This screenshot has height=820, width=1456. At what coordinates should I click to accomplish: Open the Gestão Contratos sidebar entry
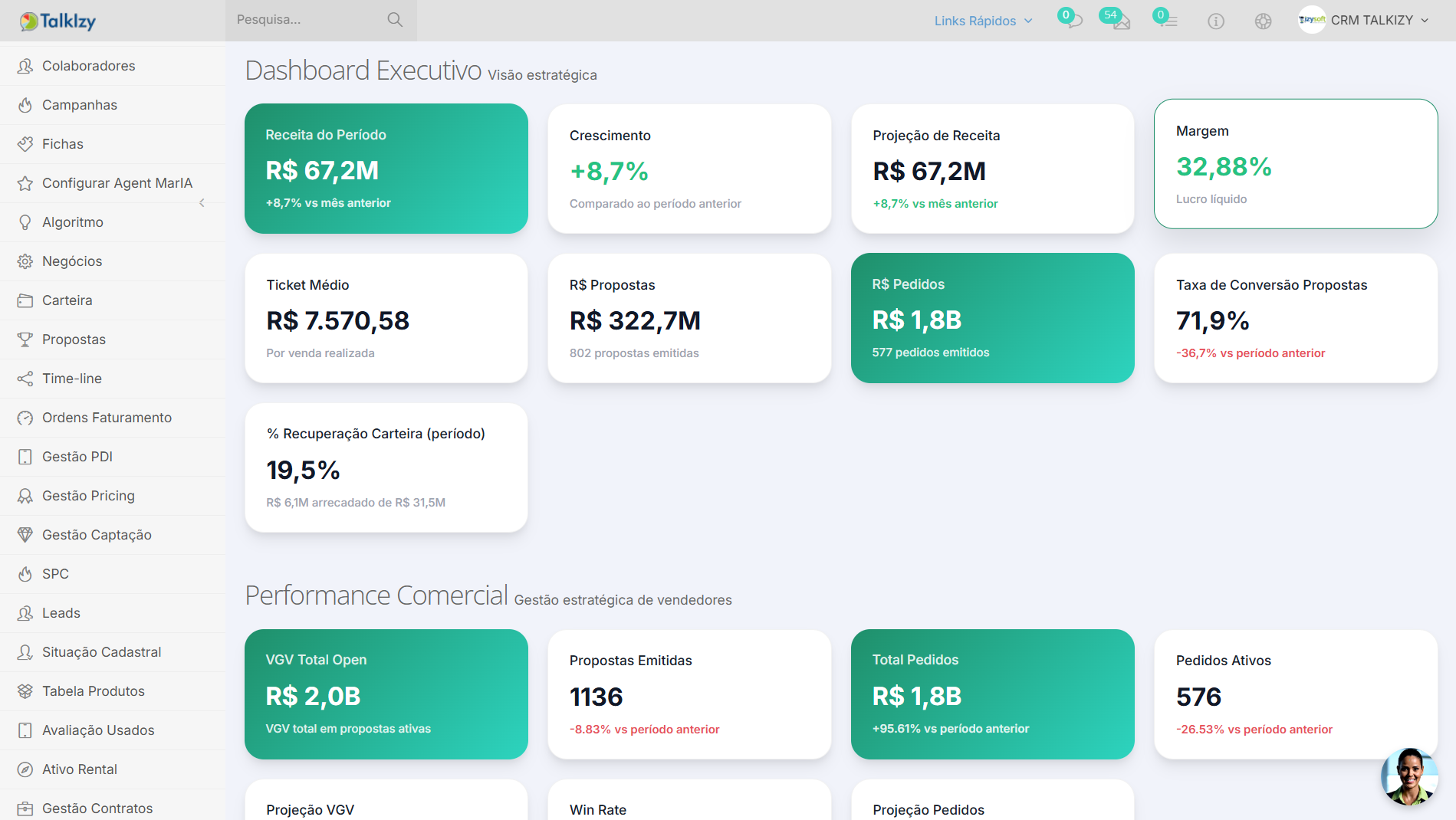click(x=97, y=809)
